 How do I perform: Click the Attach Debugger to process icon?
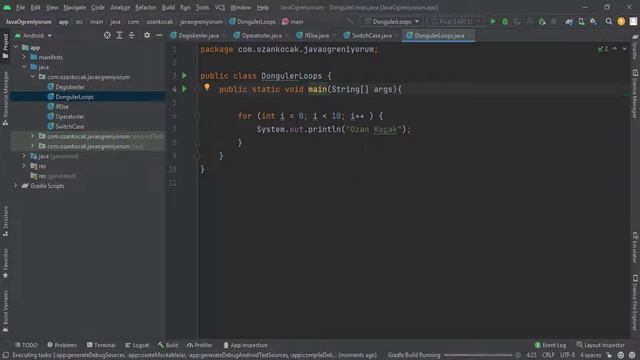[542, 22]
